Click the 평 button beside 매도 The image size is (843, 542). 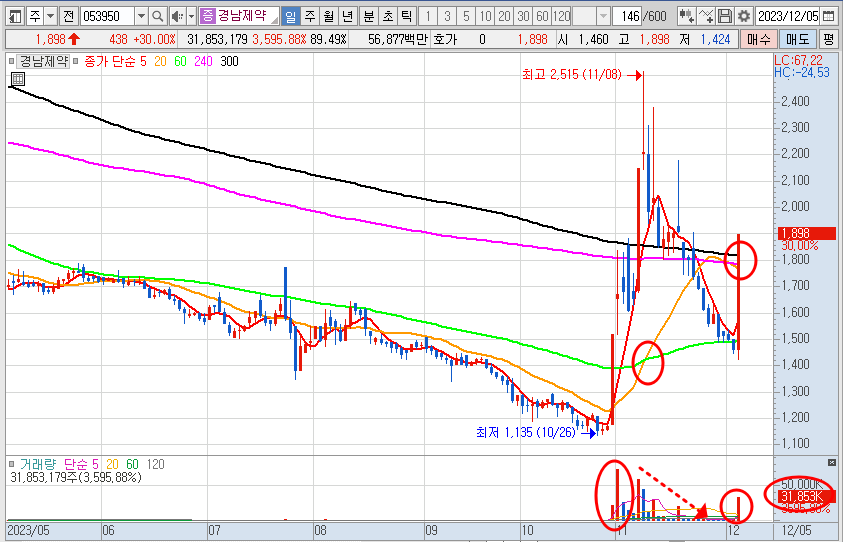tap(828, 39)
